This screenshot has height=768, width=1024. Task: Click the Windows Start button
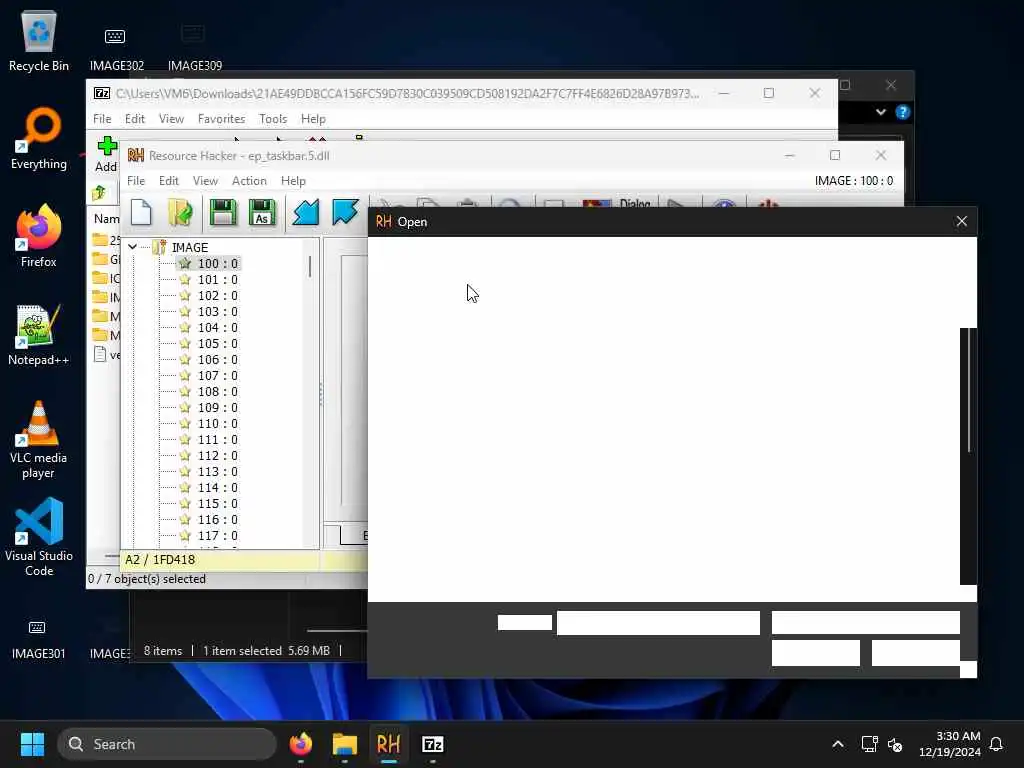(x=32, y=744)
